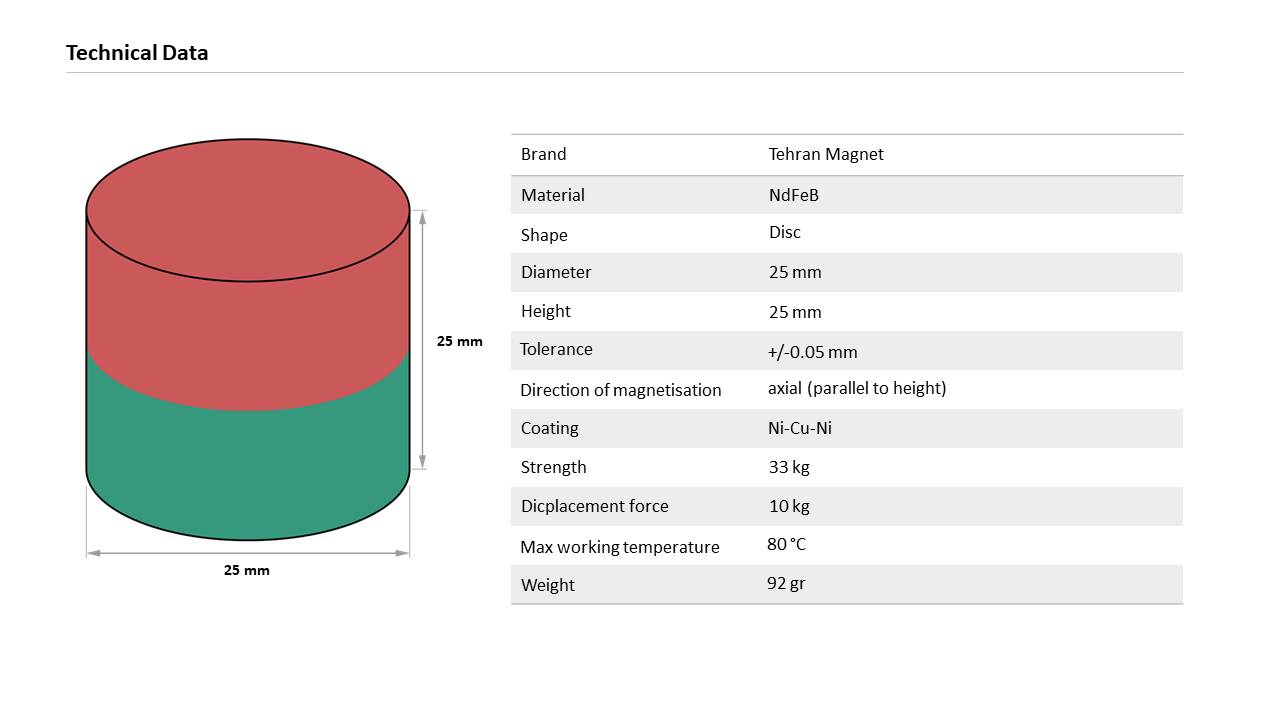
Task: Click the Dicplacement force row label
Action: tap(594, 506)
